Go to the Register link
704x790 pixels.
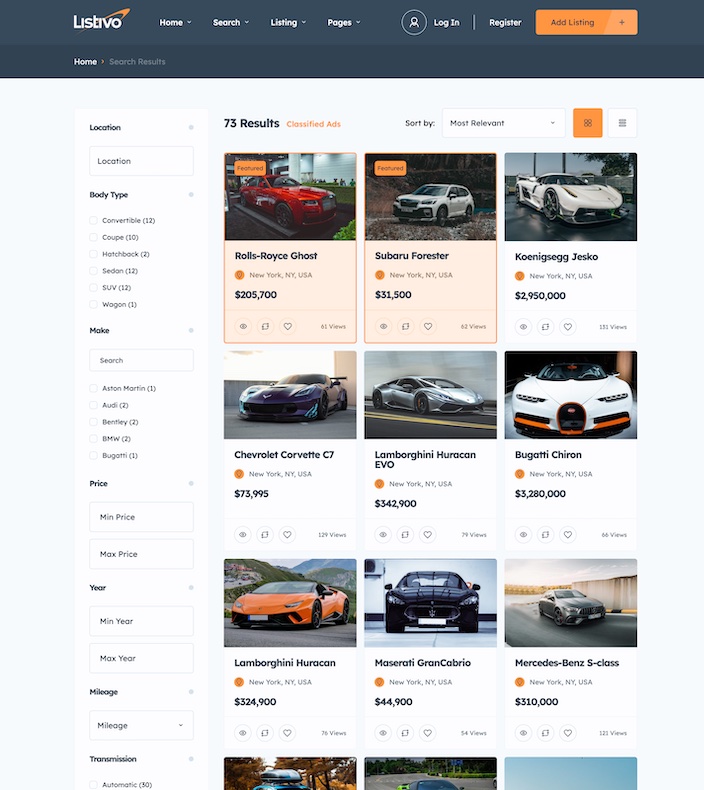505,22
